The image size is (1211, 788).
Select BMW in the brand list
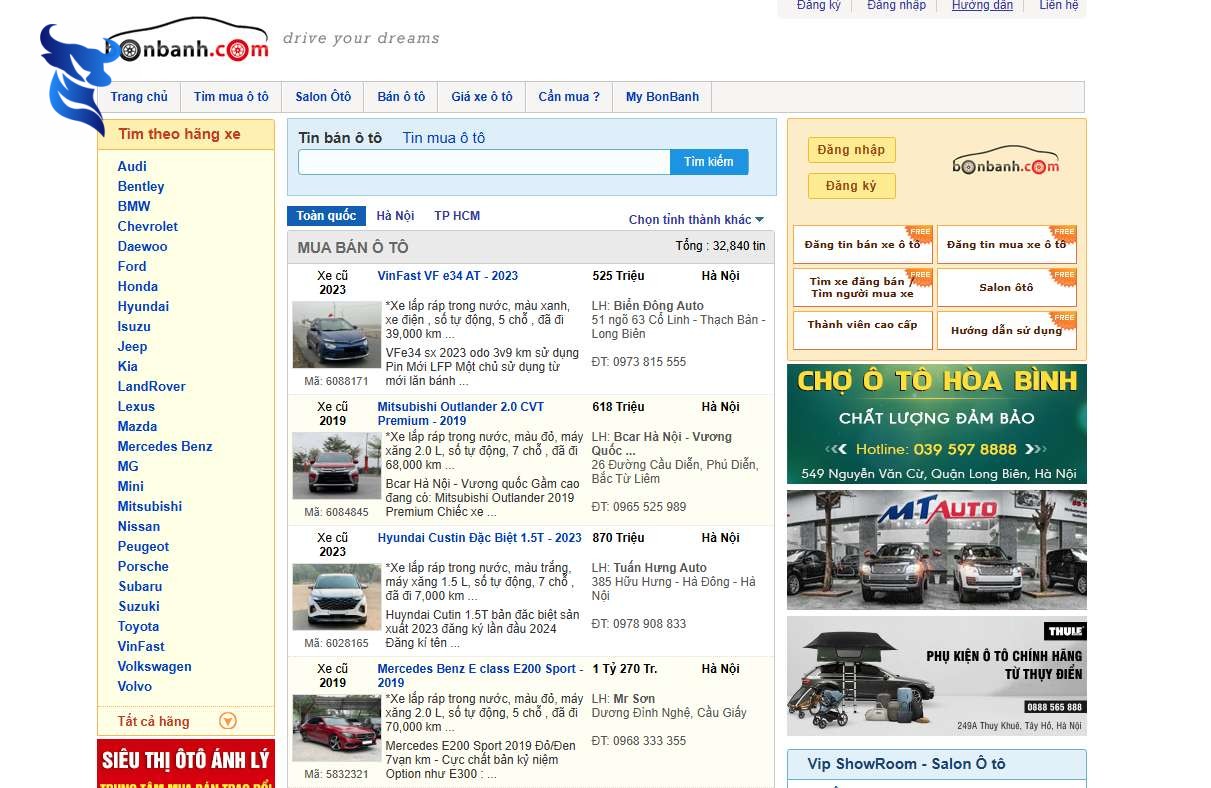tap(134, 206)
